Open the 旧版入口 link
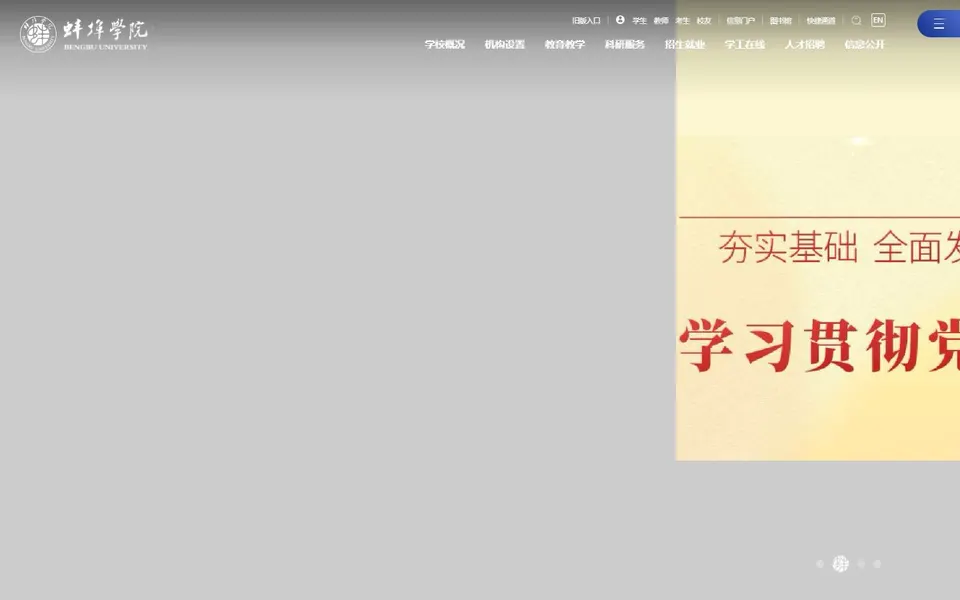The width and height of the screenshot is (960, 600). (x=586, y=21)
